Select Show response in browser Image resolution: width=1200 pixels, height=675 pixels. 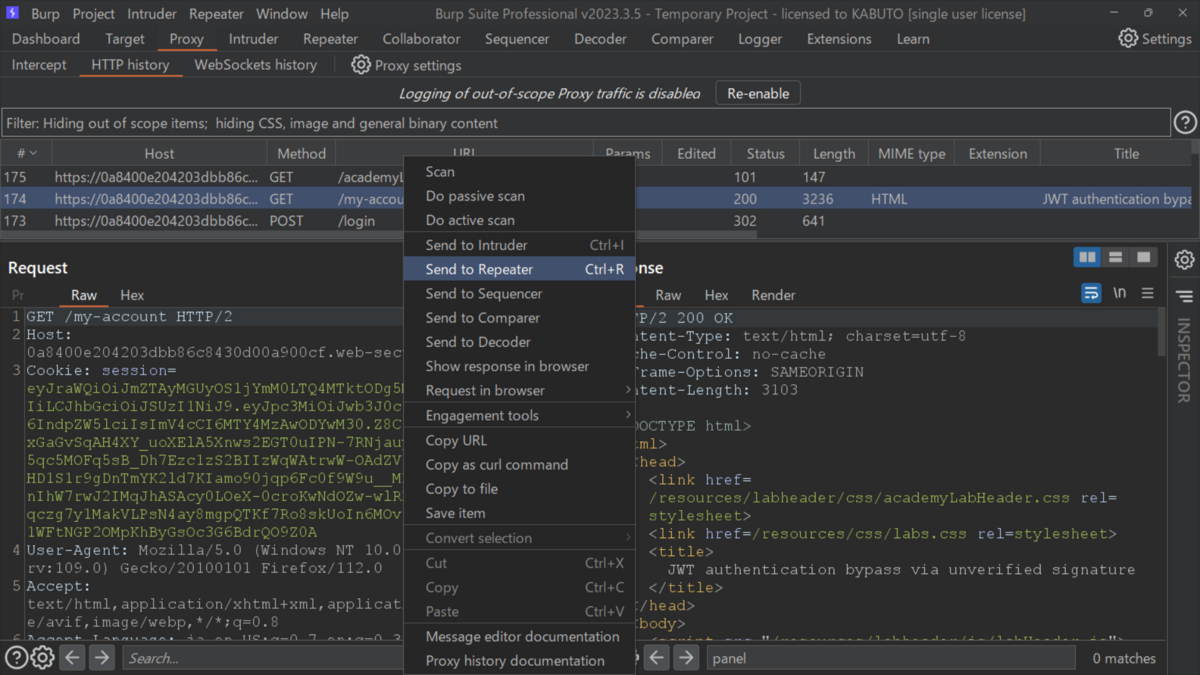coord(519,366)
